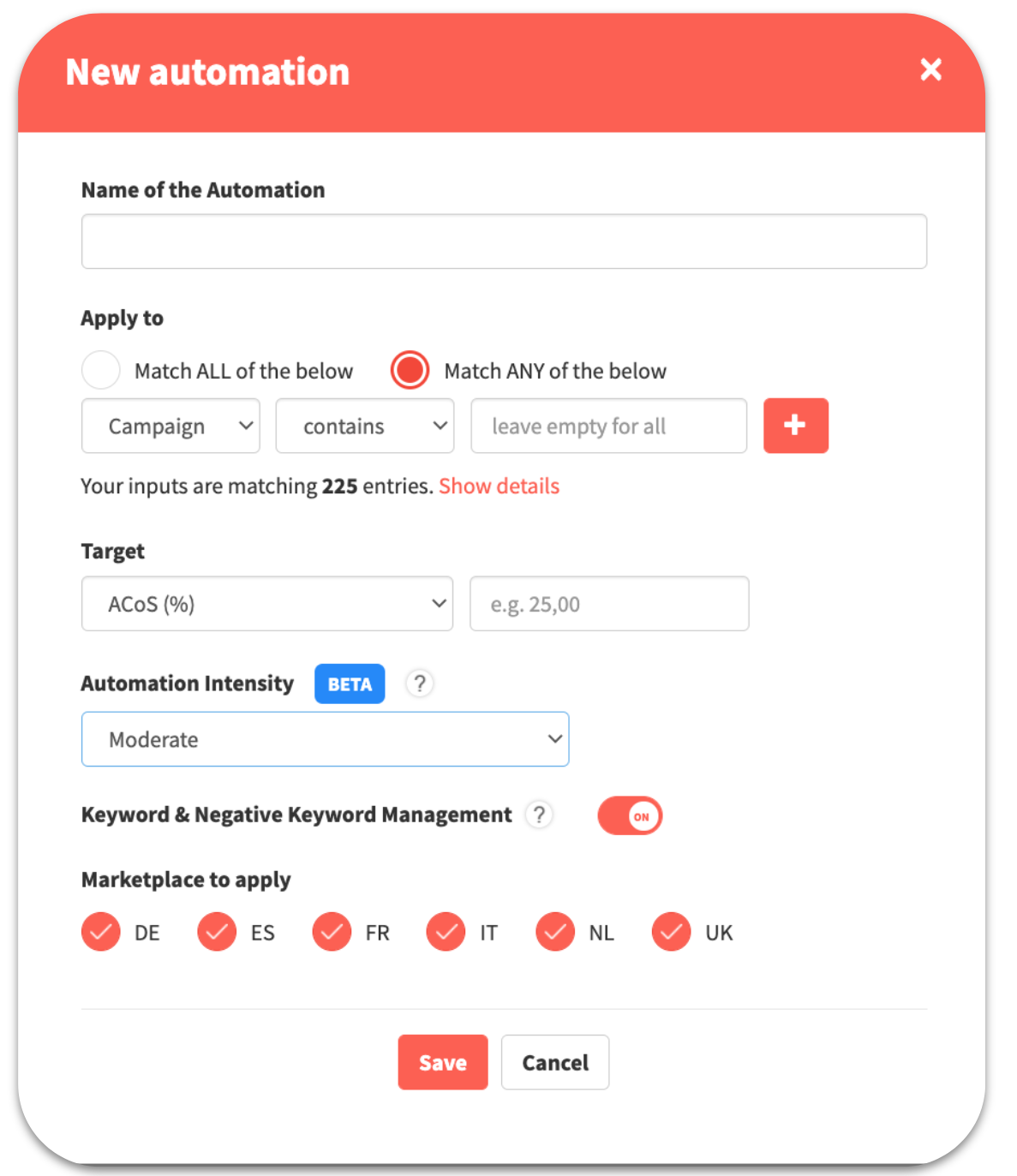This screenshot has height=1176, width=1017.
Task: Open the Moderate intensity dropdown
Action: tap(326, 739)
